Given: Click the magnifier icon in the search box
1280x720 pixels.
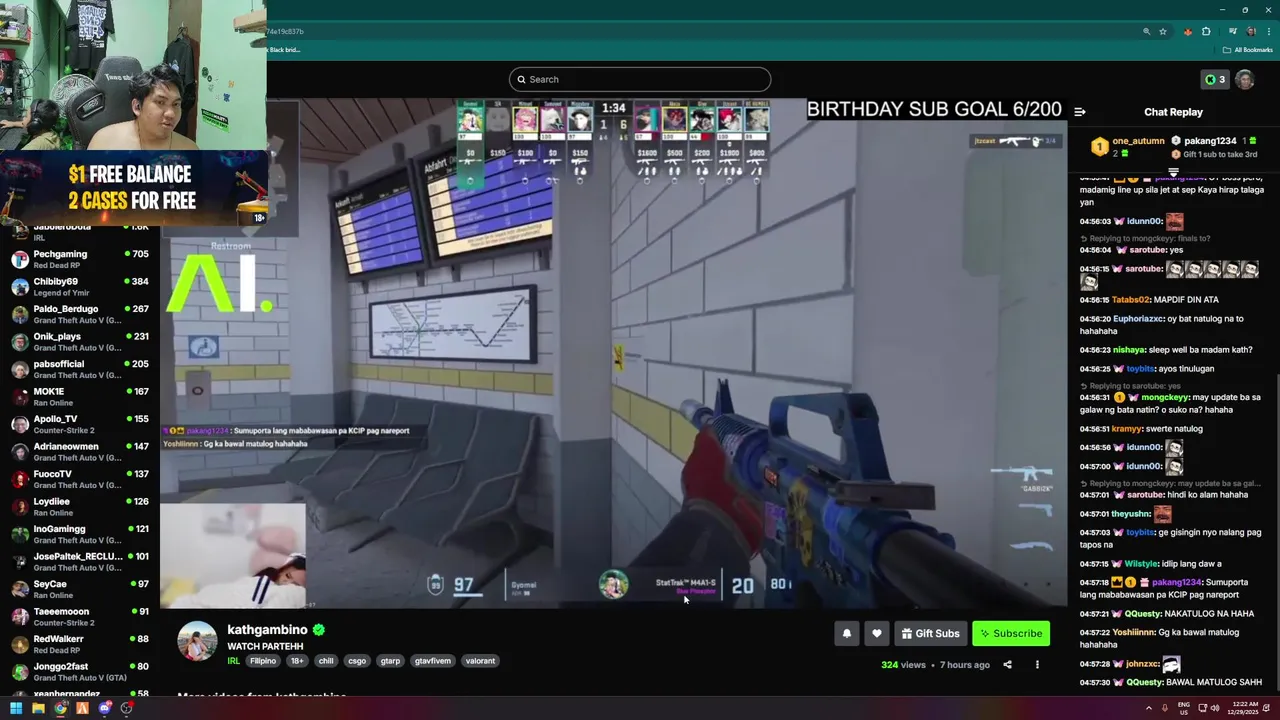Looking at the screenshot, I should pyautogui.click(x=521, y=79).
